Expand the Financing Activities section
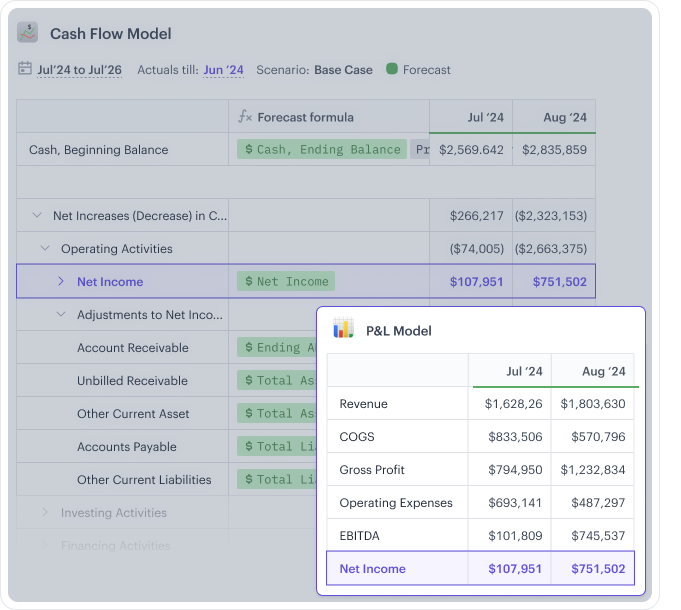 point(45,545)
